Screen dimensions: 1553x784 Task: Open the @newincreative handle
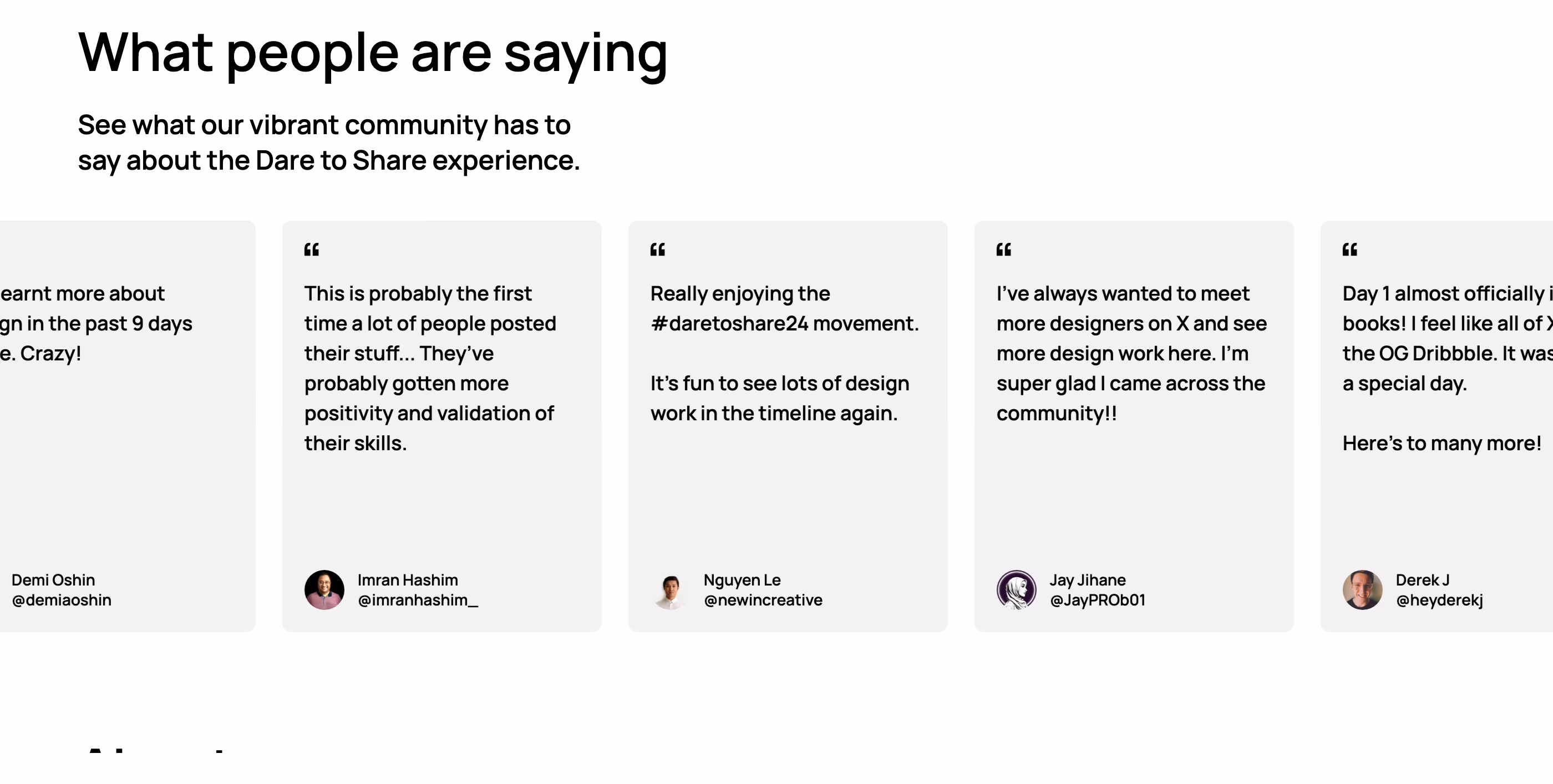click(x=763, y=600)
